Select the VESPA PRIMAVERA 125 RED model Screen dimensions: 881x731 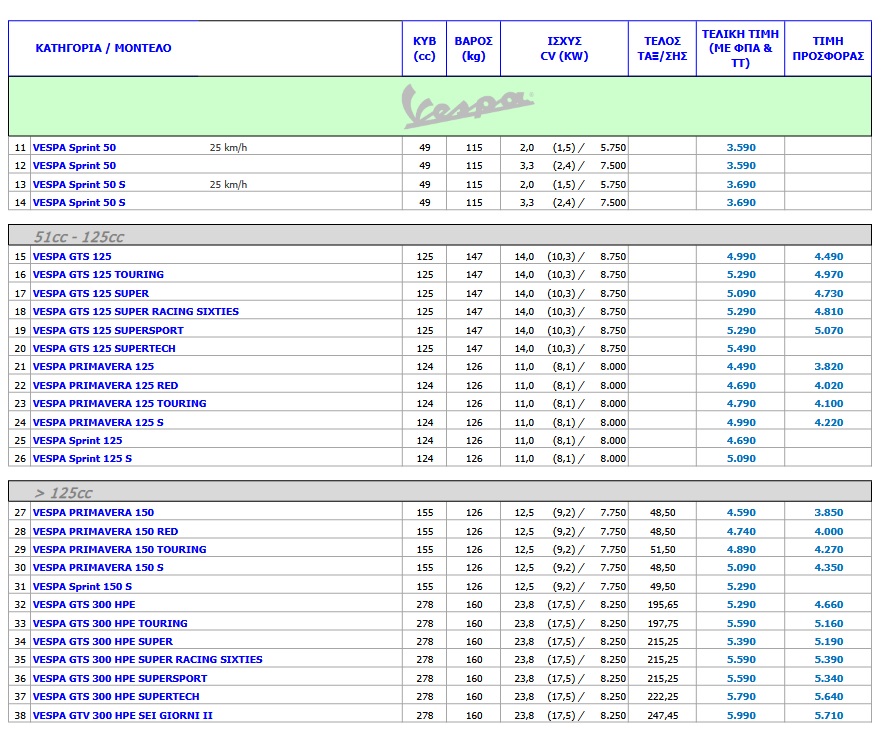click(106, 385)
